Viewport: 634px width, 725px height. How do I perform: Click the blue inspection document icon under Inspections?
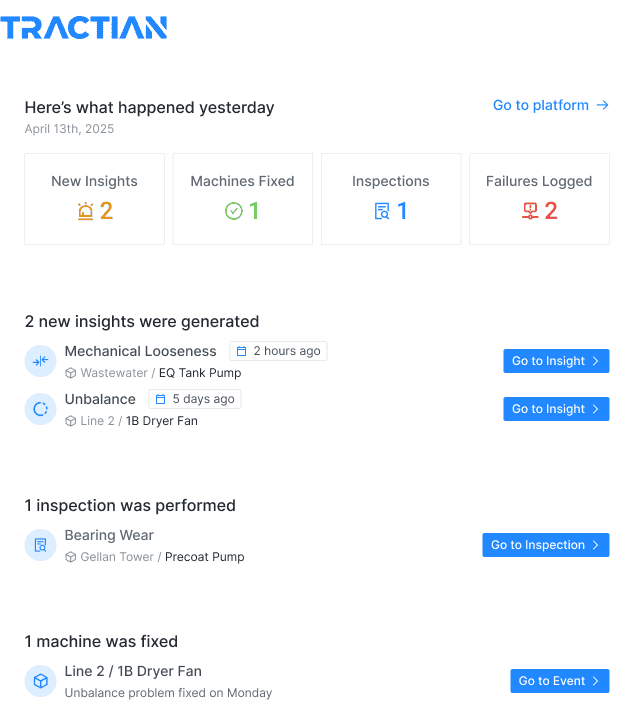coord(382,211)
